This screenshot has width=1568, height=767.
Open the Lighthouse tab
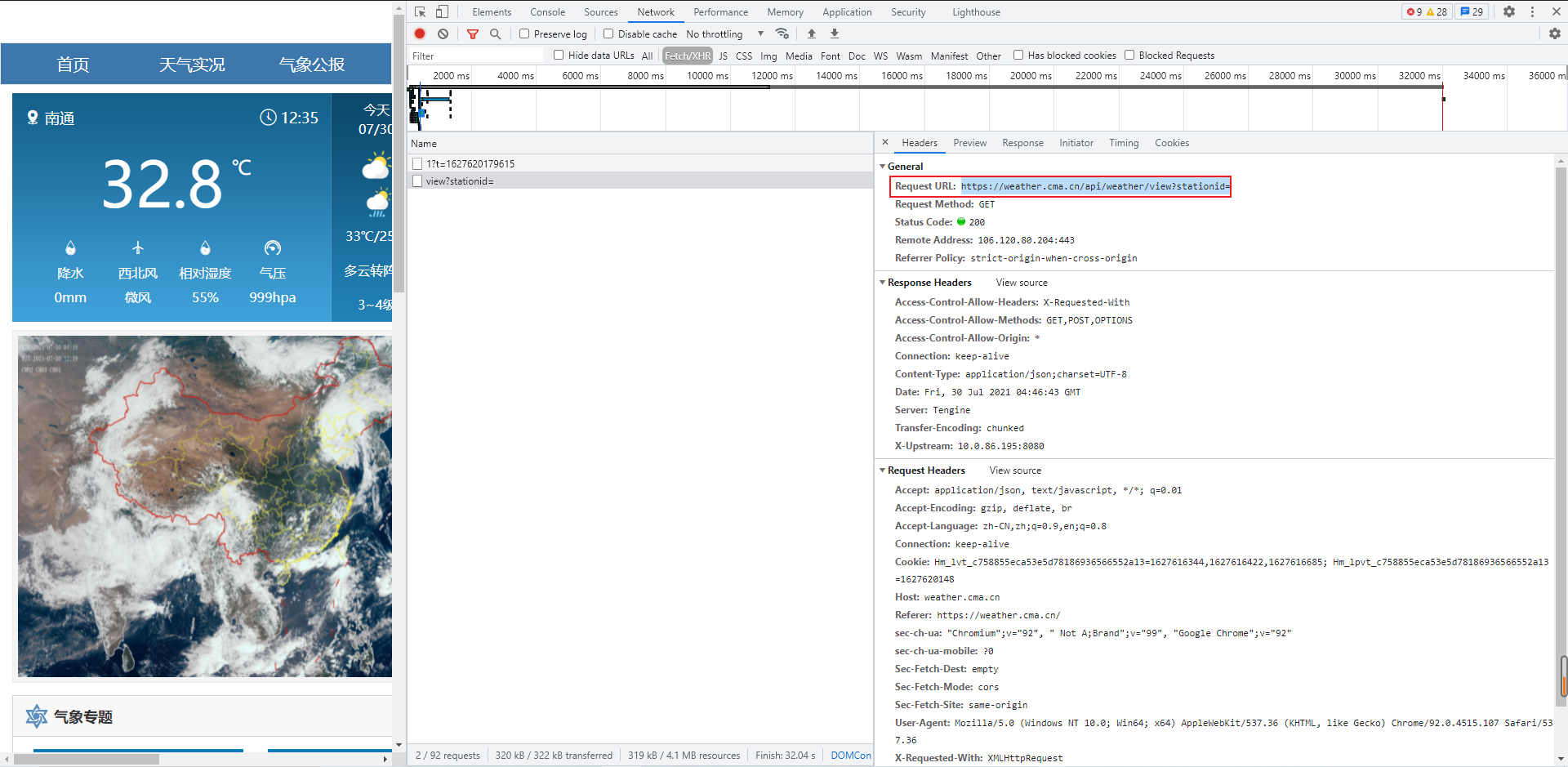(976, 11)
